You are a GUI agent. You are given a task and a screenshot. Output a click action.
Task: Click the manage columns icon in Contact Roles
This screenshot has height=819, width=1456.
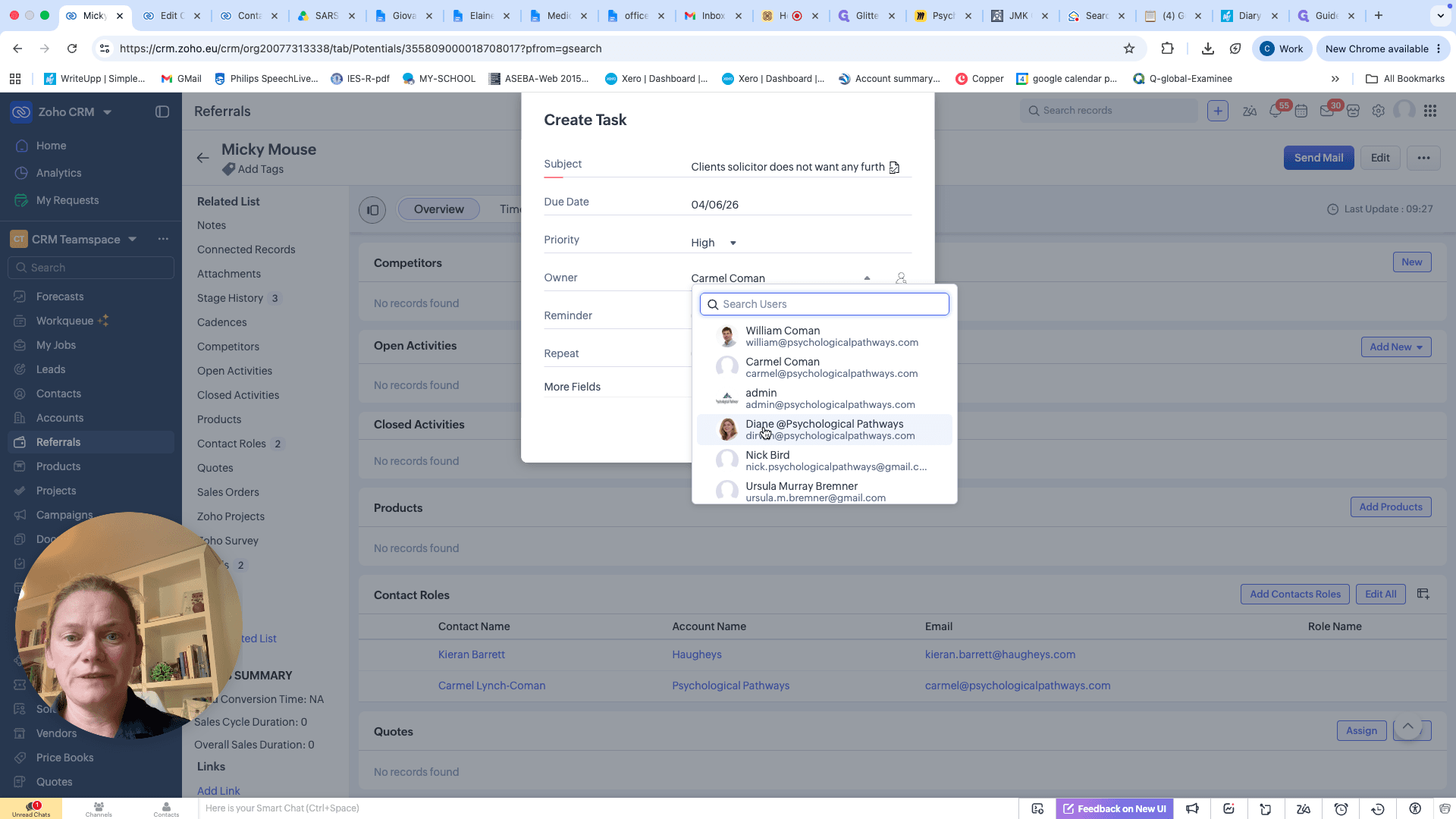tap(1423, 594)
